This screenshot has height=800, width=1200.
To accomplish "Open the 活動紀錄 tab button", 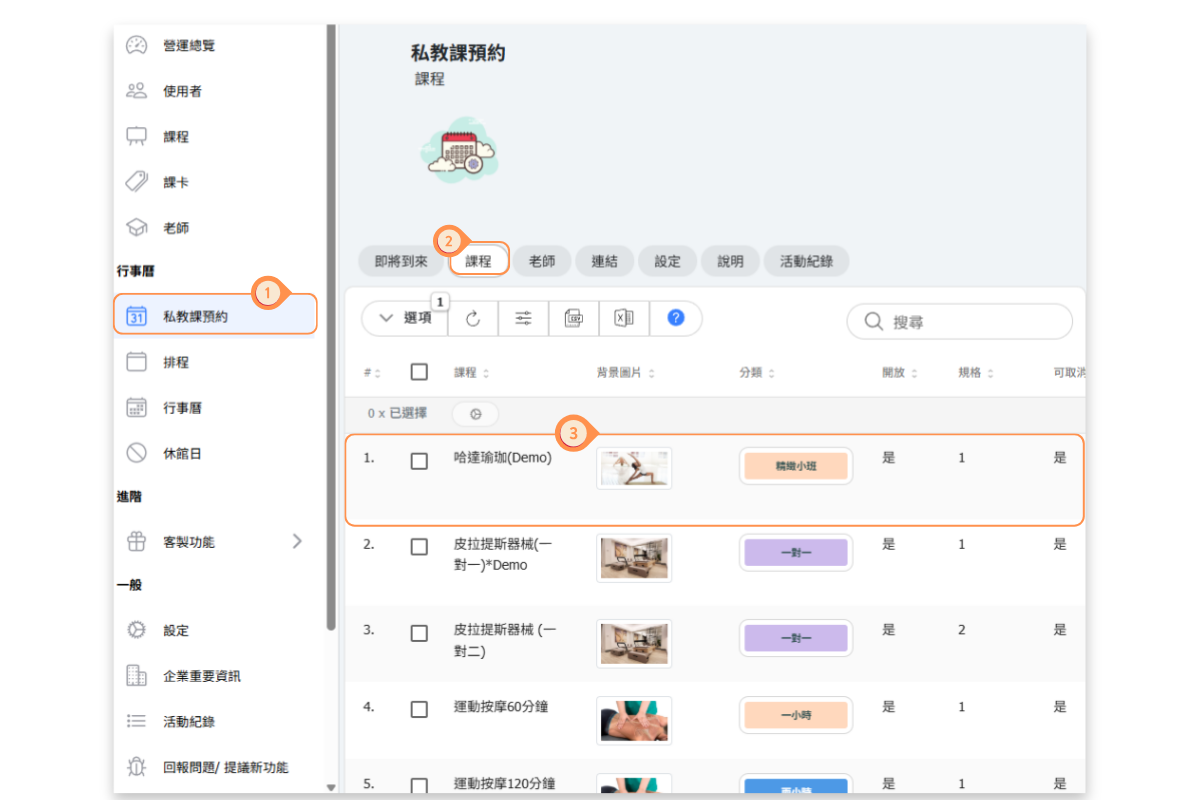I will pos(806,261).
